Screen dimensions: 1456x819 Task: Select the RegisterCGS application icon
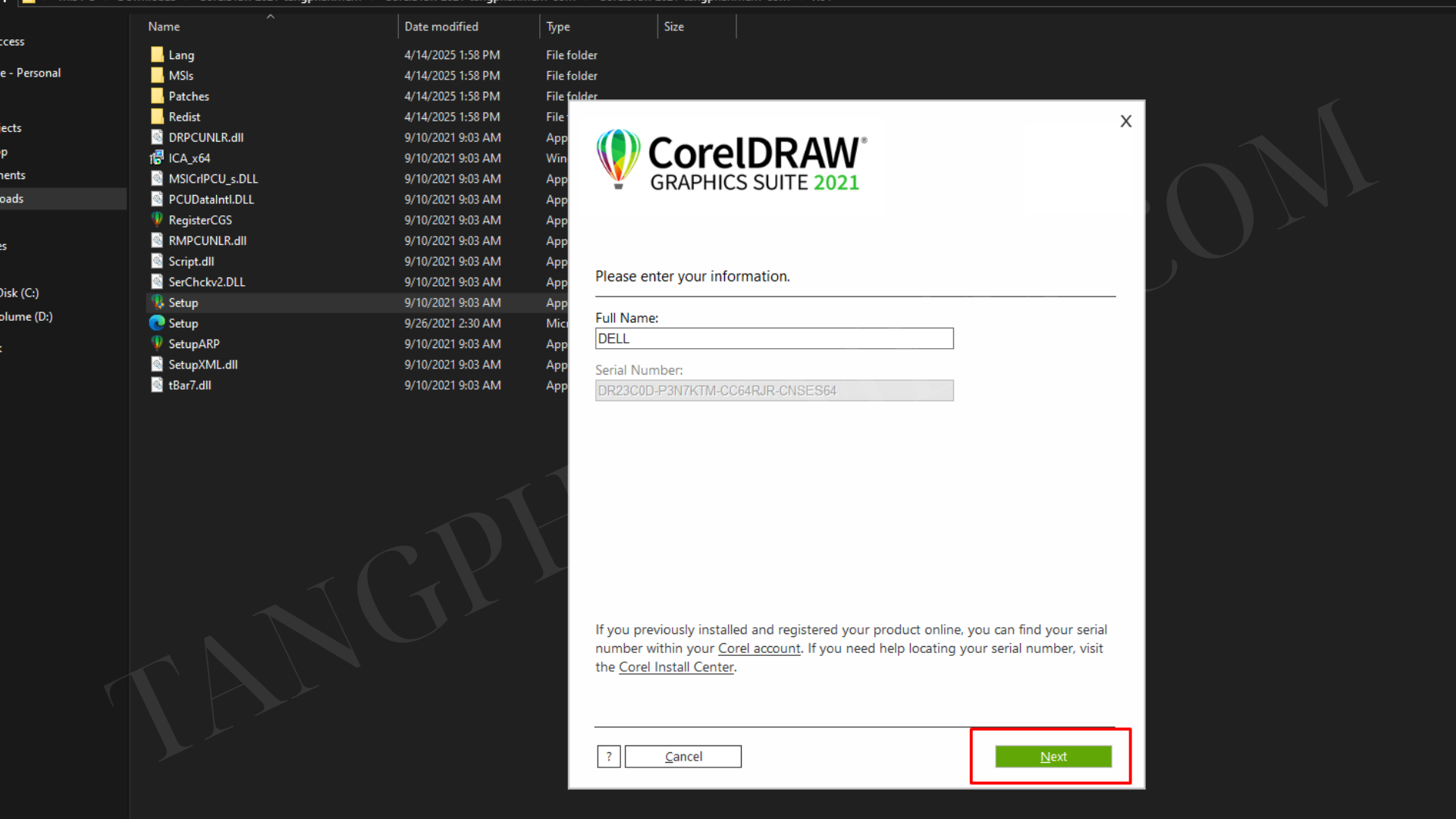157,220
